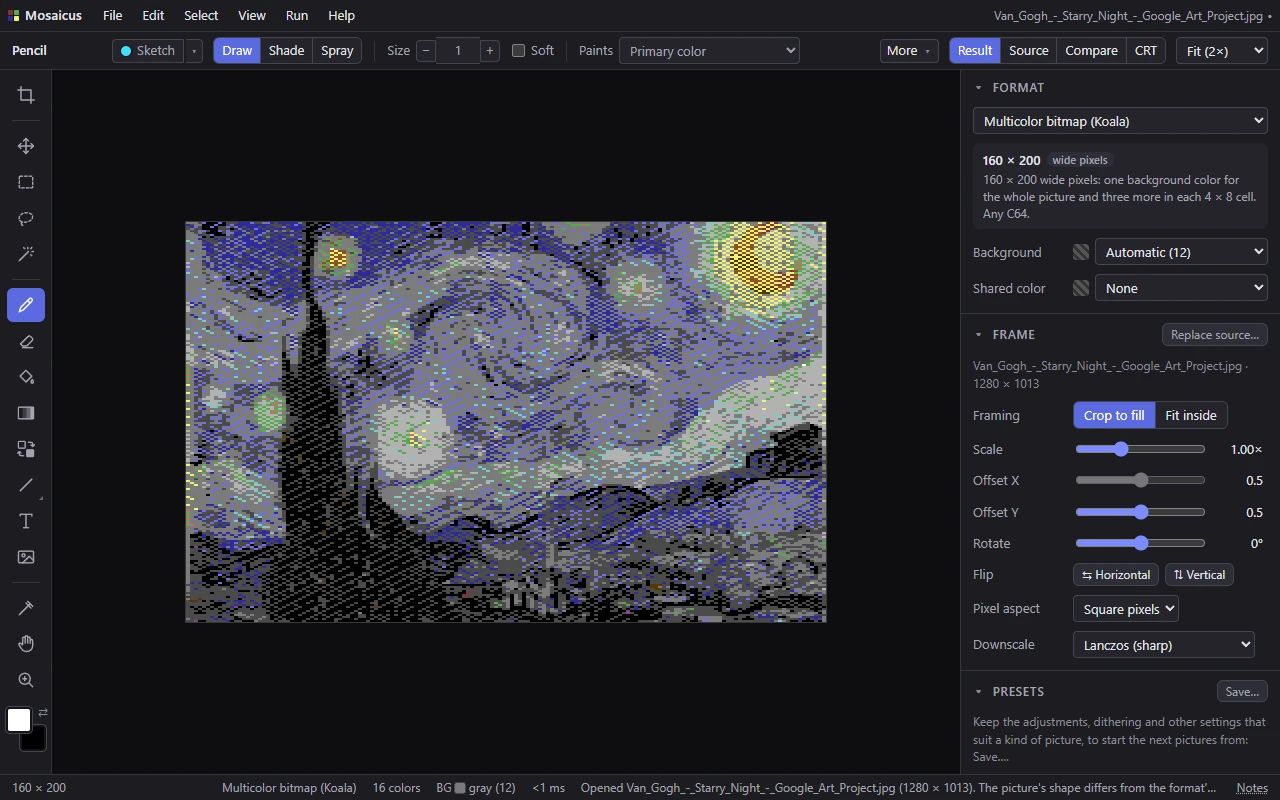This screenshot has width=1280, height=800.
Task: Select the Text tool
Action: (x=26, y=521)
